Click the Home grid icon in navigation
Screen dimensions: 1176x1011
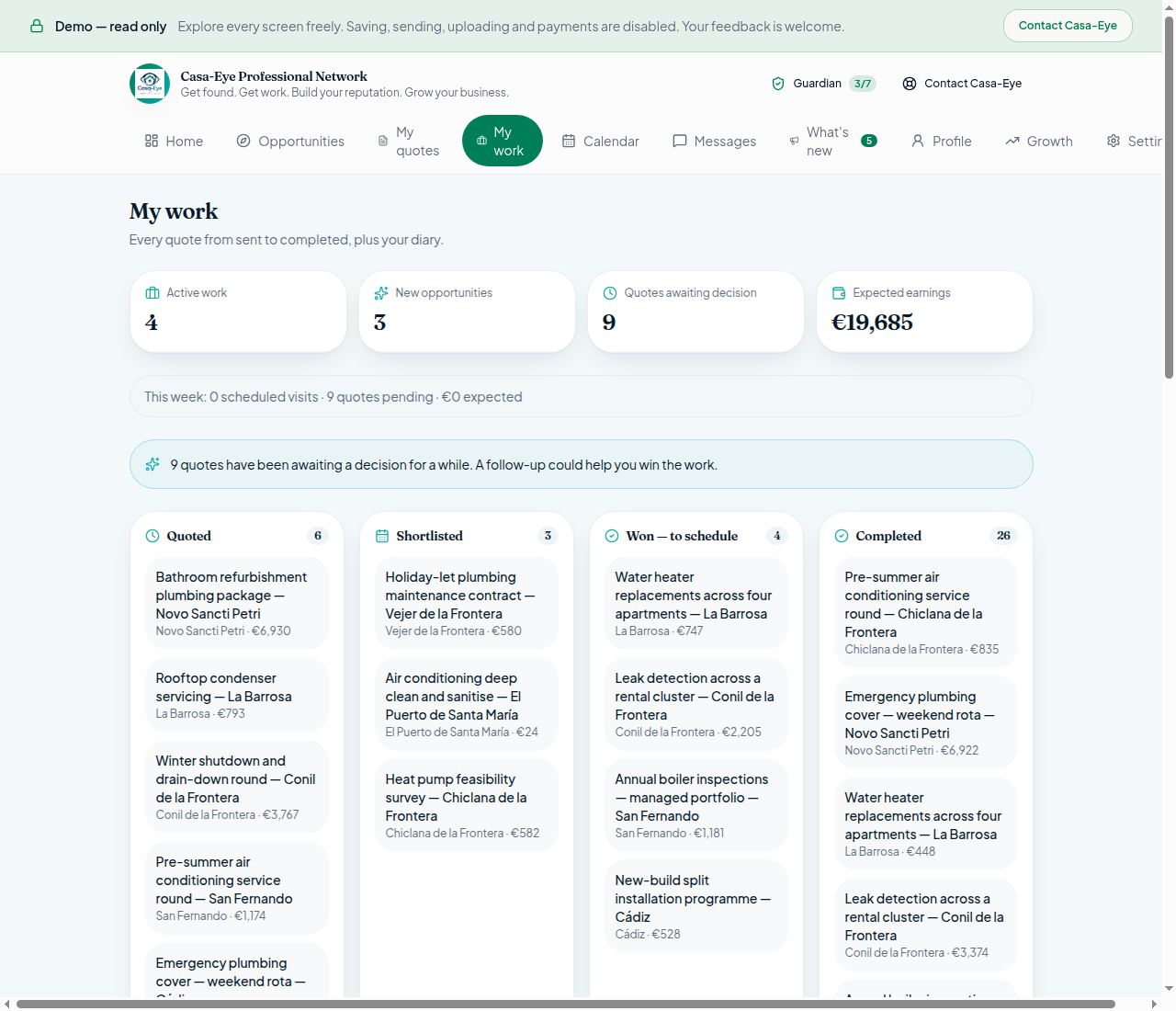pos(152,141)
